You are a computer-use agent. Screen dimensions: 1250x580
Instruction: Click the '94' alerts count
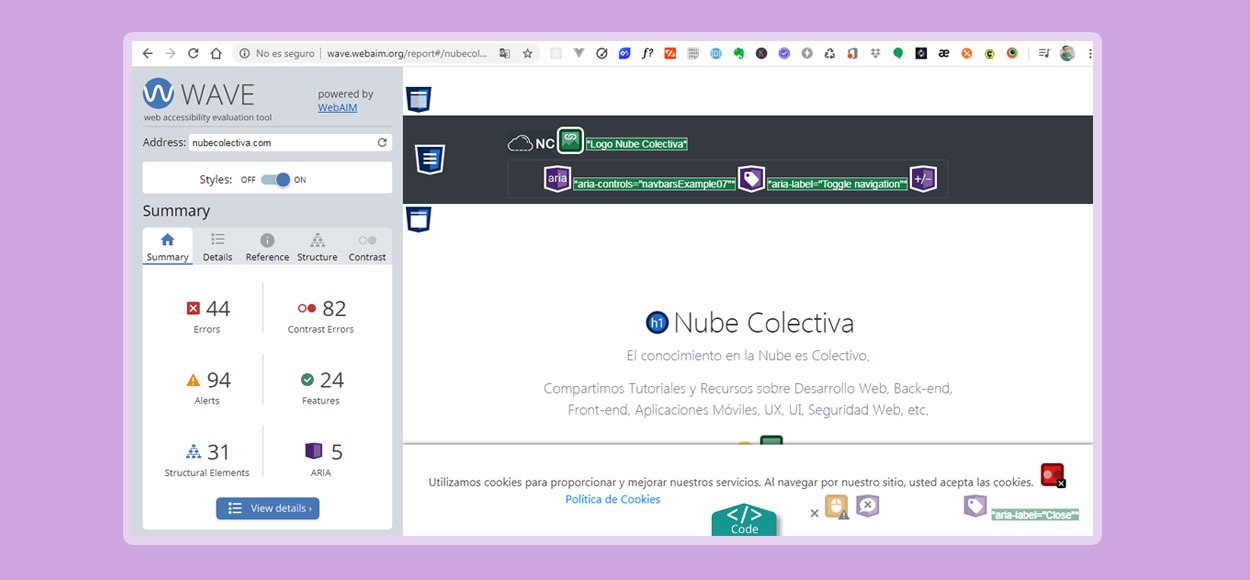pyautogui.click(x=219, y=380)
